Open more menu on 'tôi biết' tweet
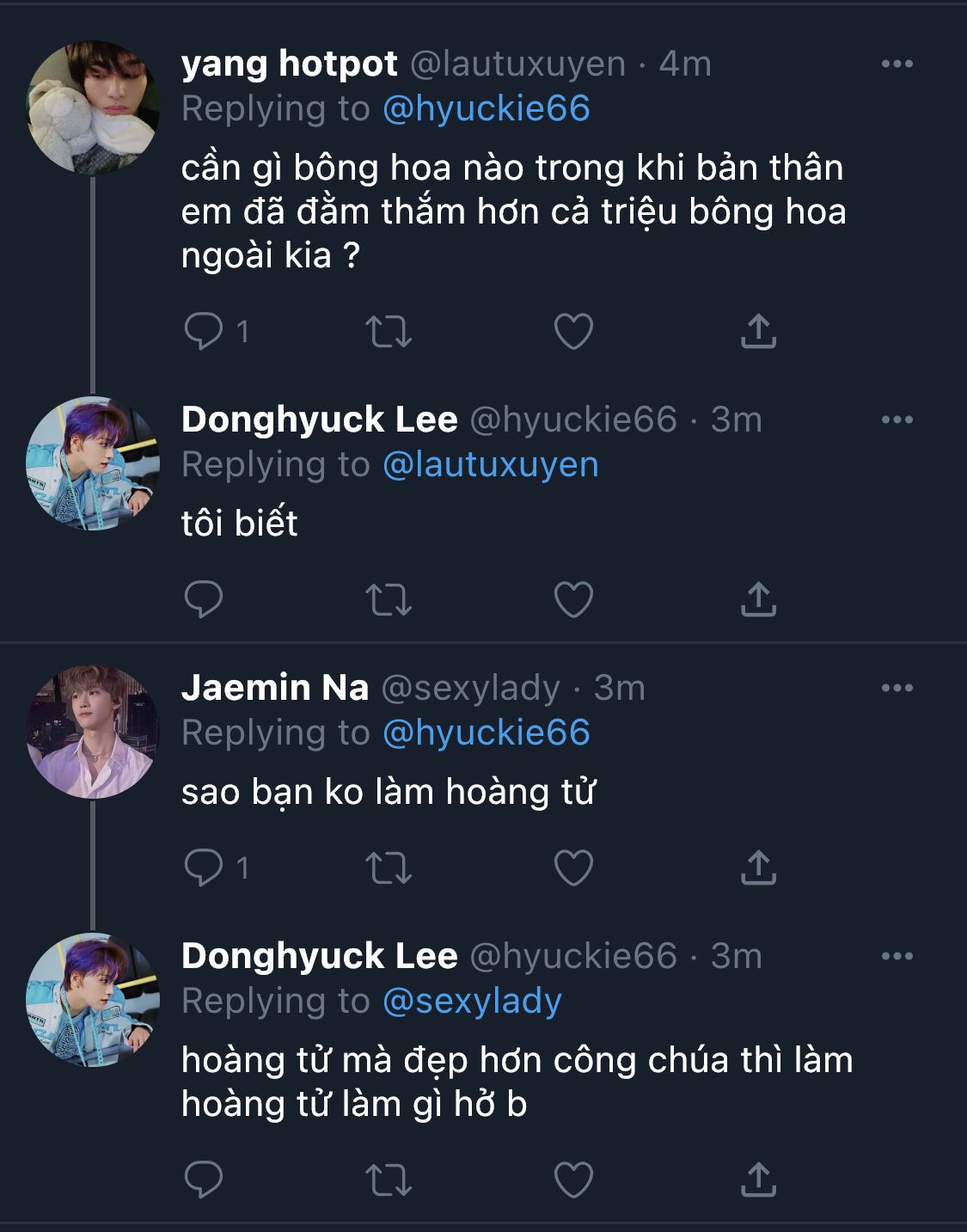 pos(897,420)
